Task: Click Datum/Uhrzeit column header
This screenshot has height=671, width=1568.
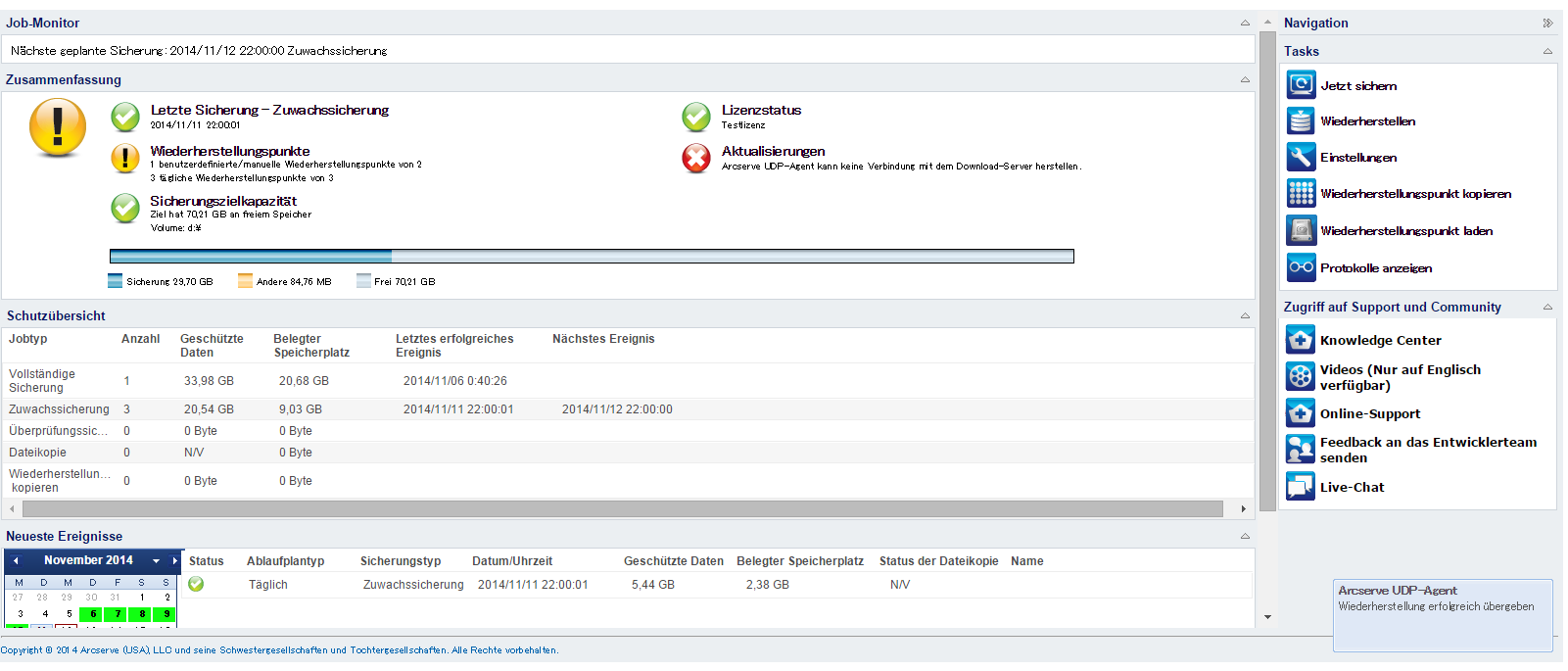Action: click(512, 561)
